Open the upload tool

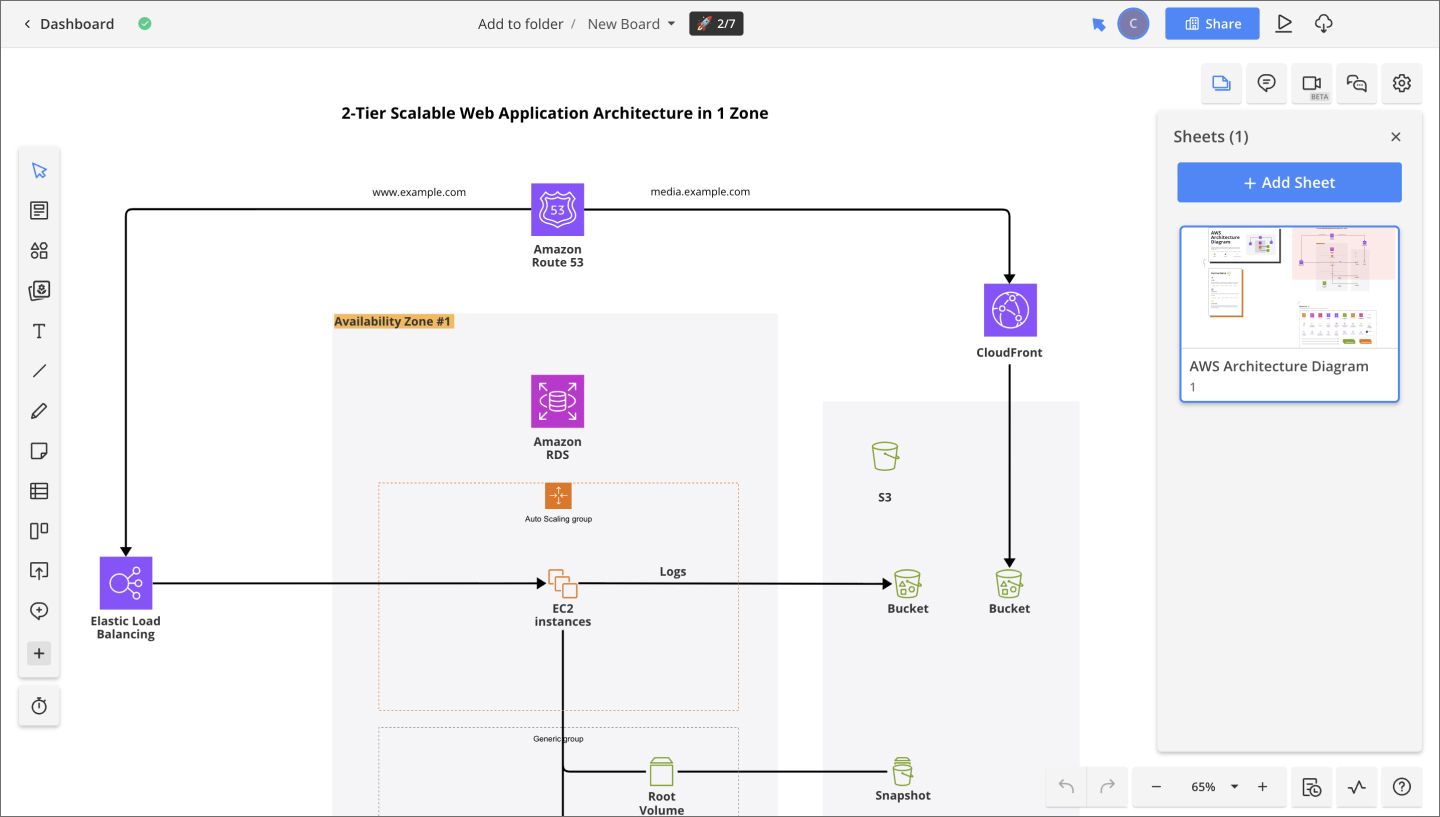tap(39, 571)
